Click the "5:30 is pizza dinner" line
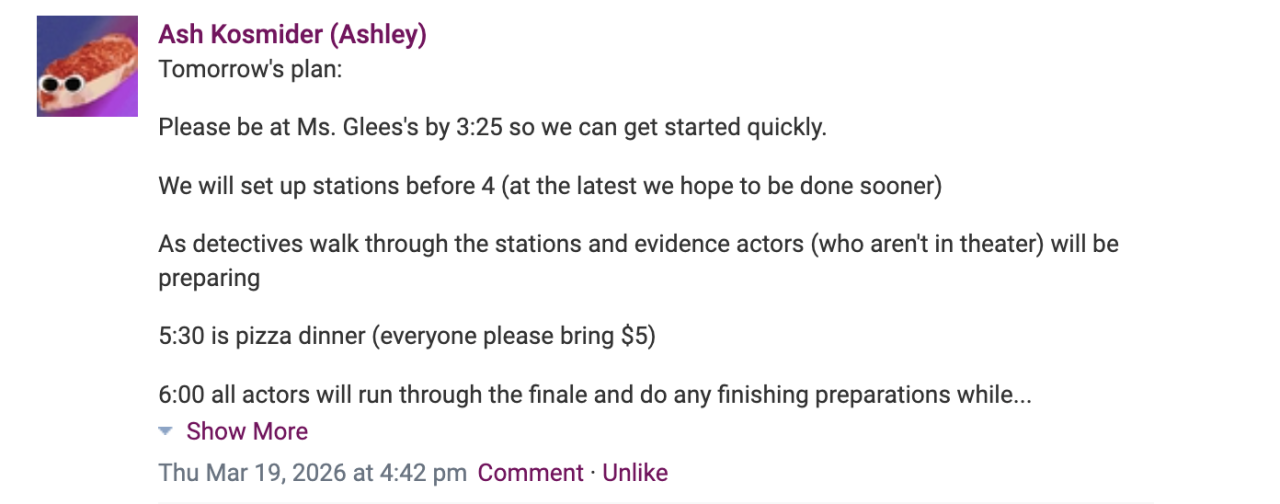 (406, 337)
